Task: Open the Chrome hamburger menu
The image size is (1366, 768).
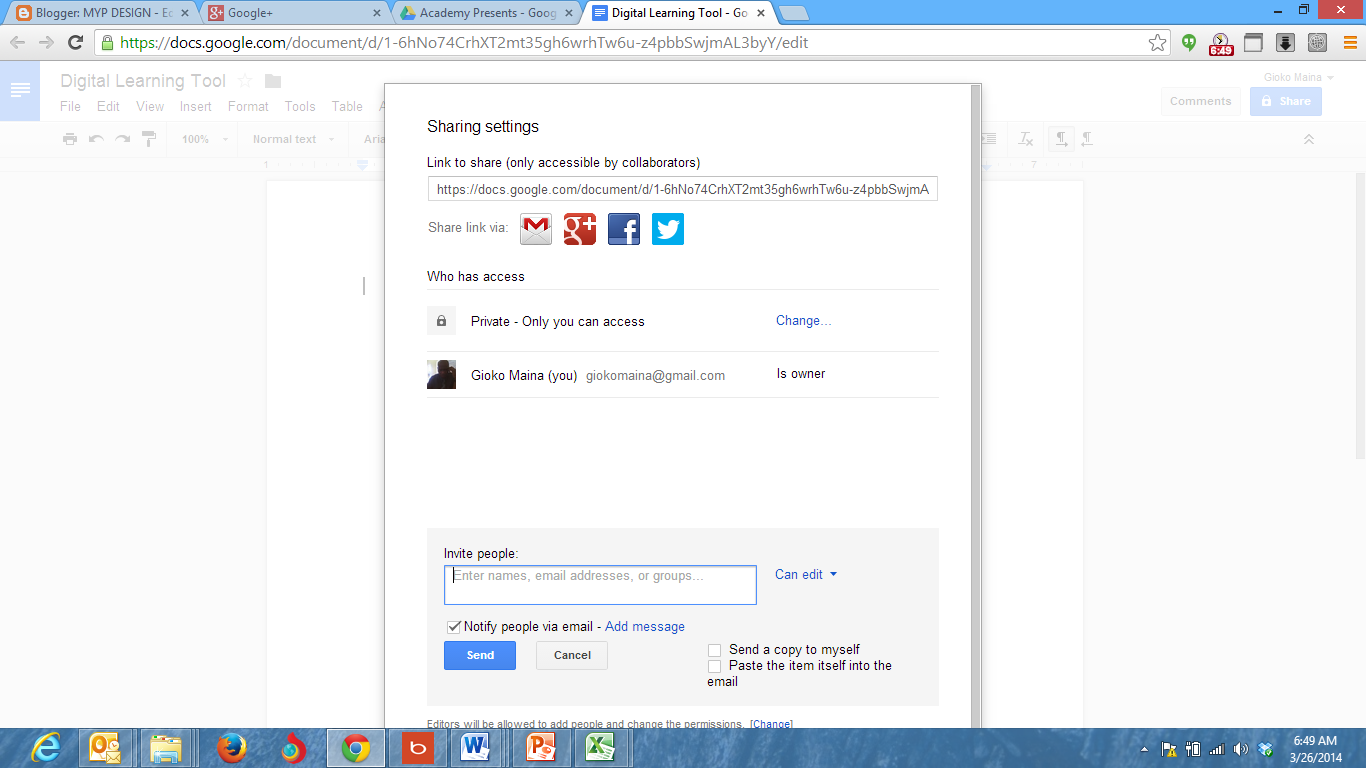Action: pos(1349,42)
